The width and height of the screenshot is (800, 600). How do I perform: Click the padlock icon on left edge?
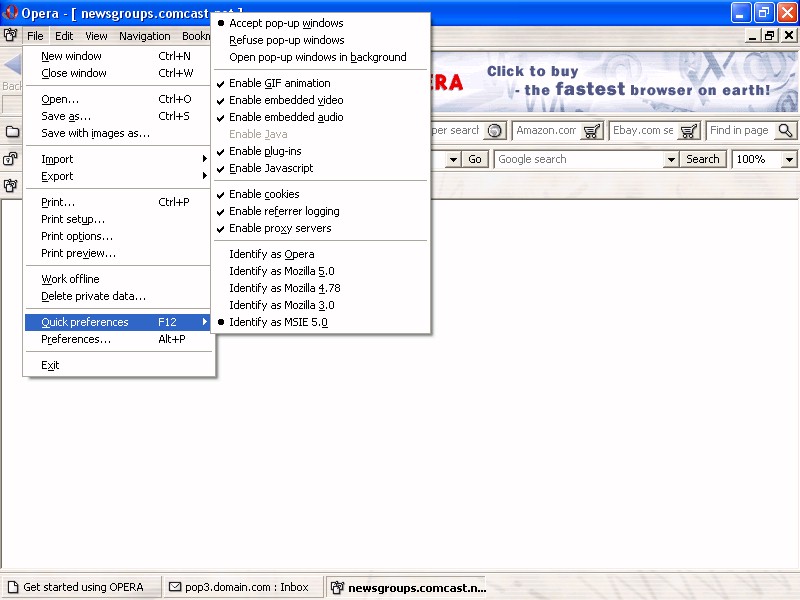[x=11, y=159]
